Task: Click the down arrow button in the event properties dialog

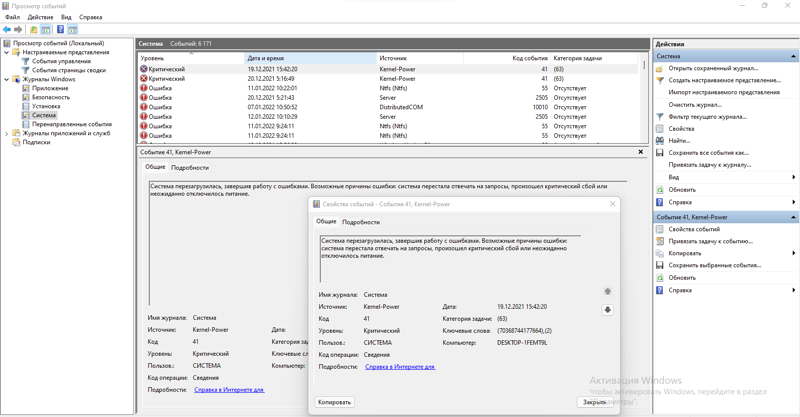Action: point(608,310)
